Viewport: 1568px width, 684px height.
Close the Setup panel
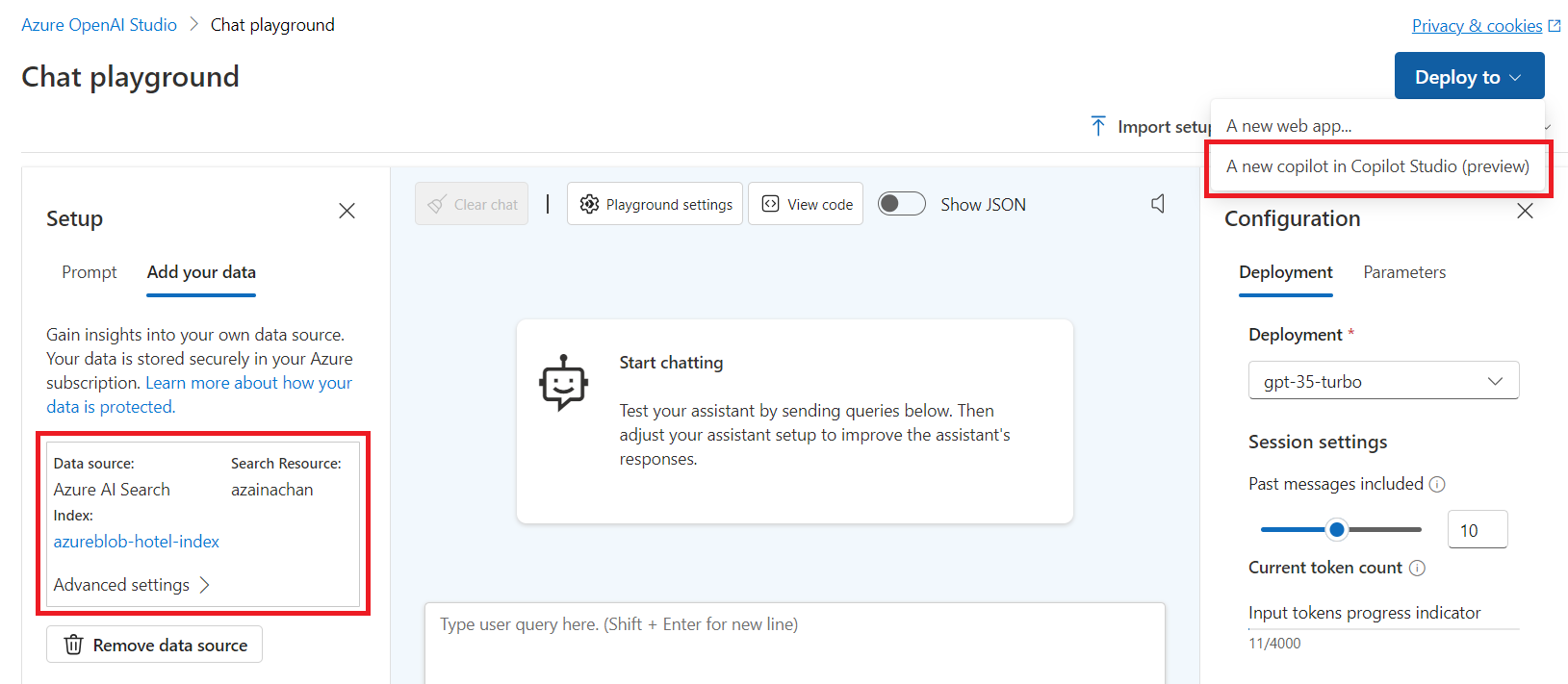tap(347, 211)
